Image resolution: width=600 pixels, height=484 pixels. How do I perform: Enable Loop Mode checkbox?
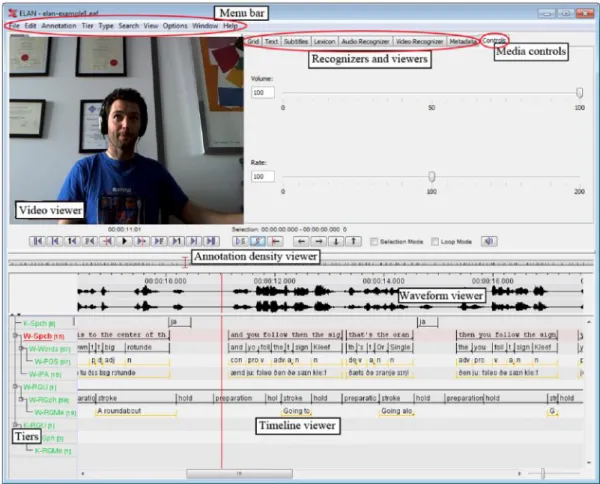pyautogui.click(x=435, y=242)
